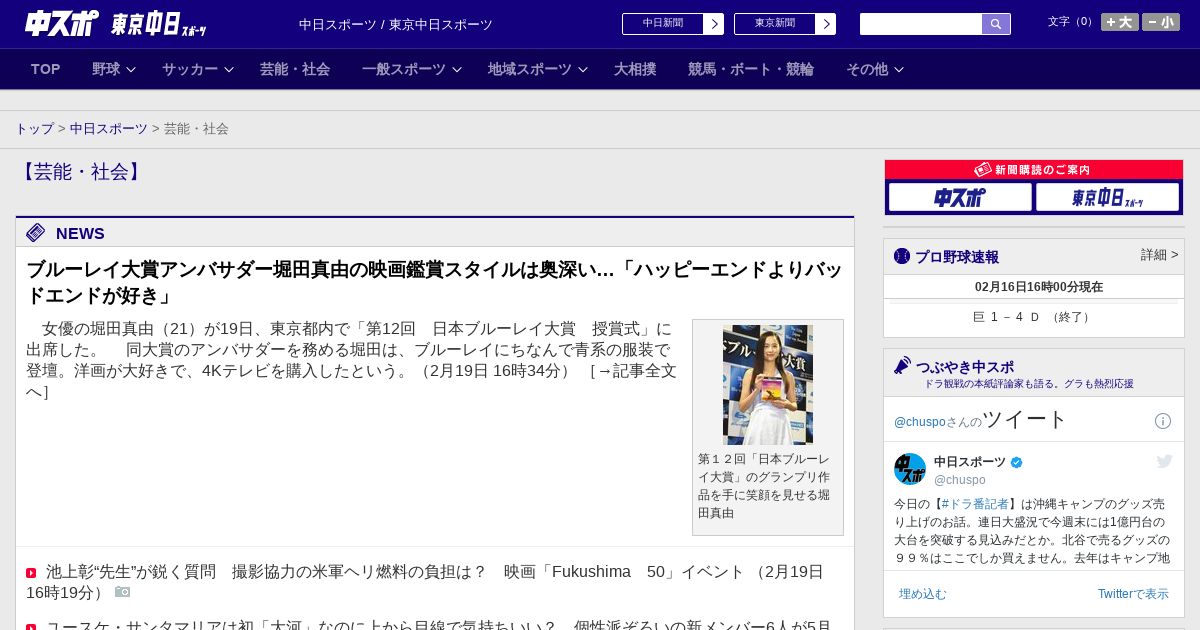Click the プロ野球速報 baseball icon
Viewport: 1200px width, 630px height.
click(x=902, y=256)
